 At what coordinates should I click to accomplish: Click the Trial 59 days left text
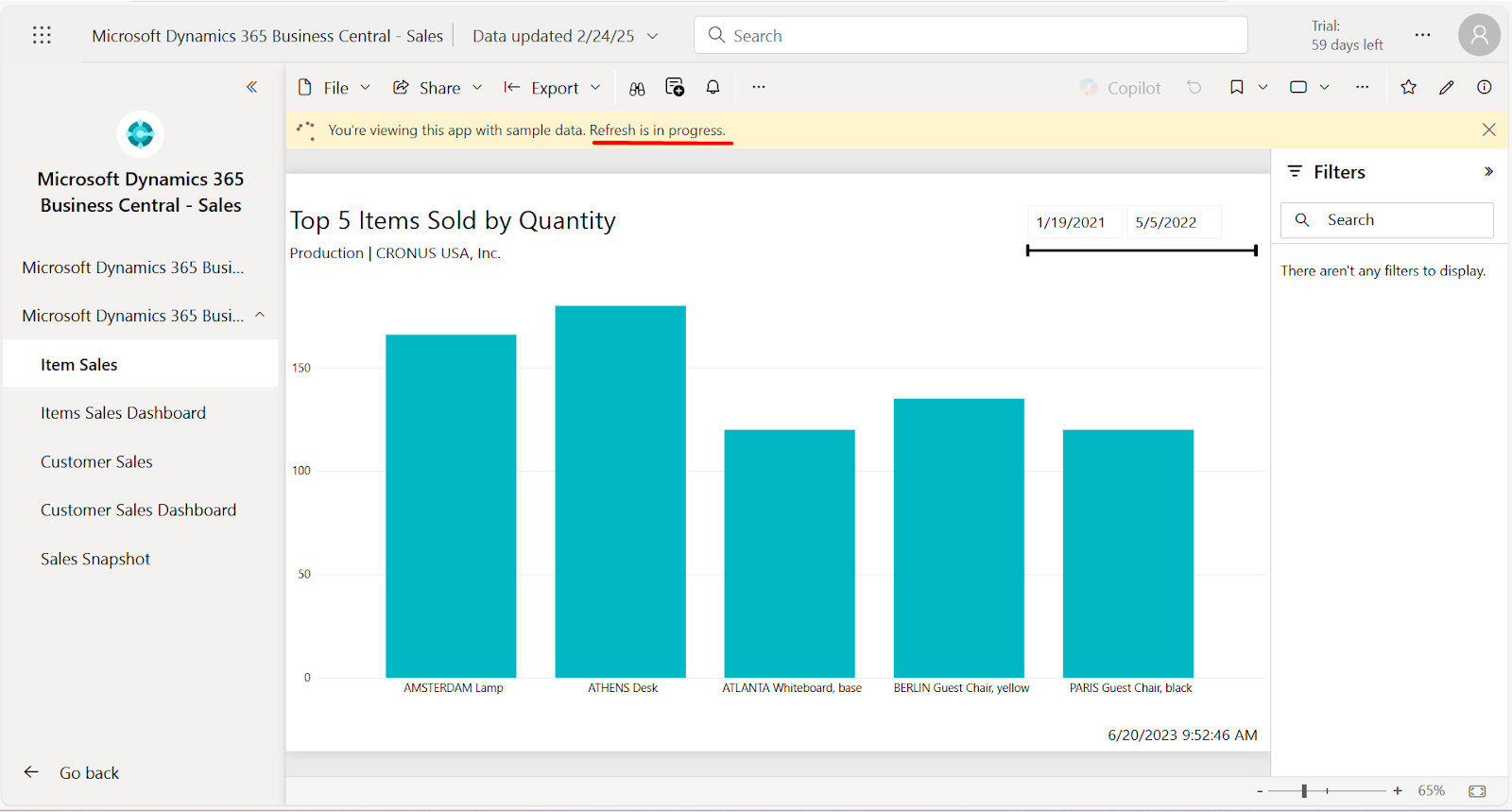tap(1347, 35)
